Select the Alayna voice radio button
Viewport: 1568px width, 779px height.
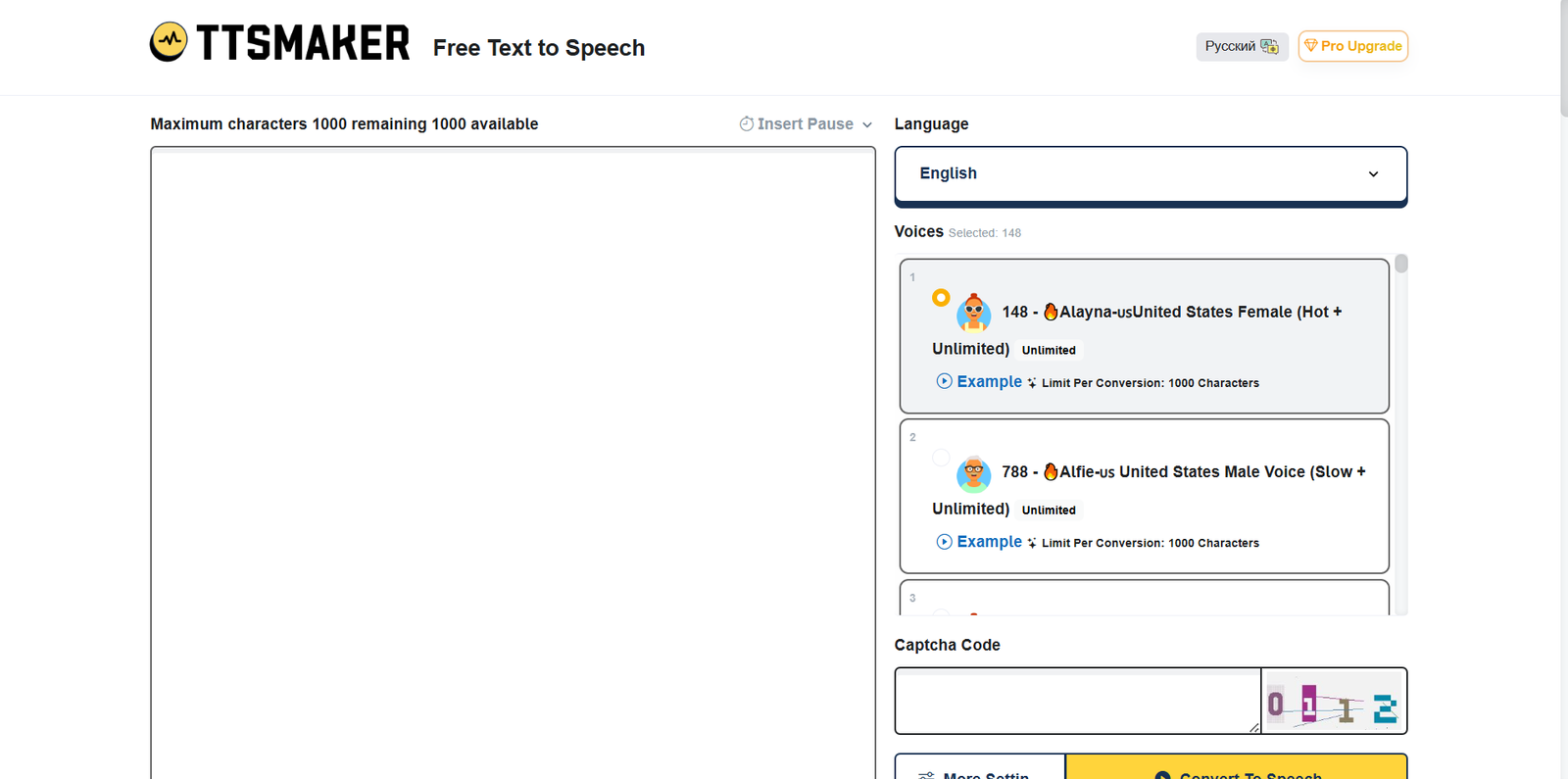click(941, 297)
